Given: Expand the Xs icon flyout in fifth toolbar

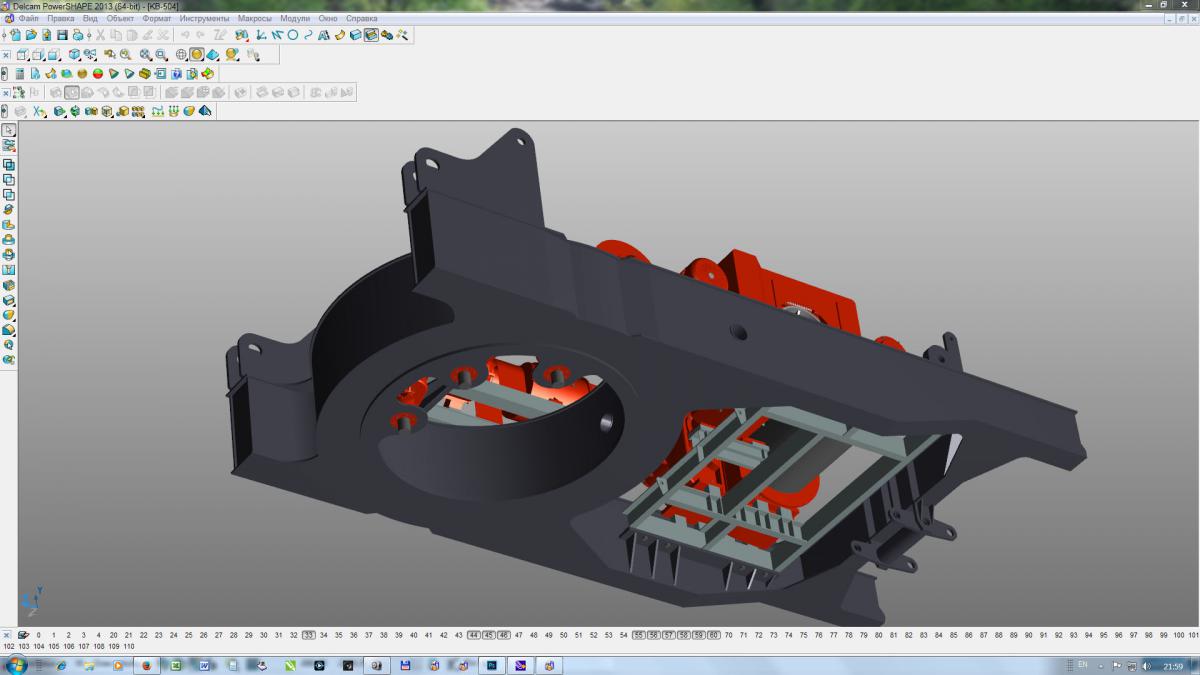Looking at the screenshot, I should (39, 111).
